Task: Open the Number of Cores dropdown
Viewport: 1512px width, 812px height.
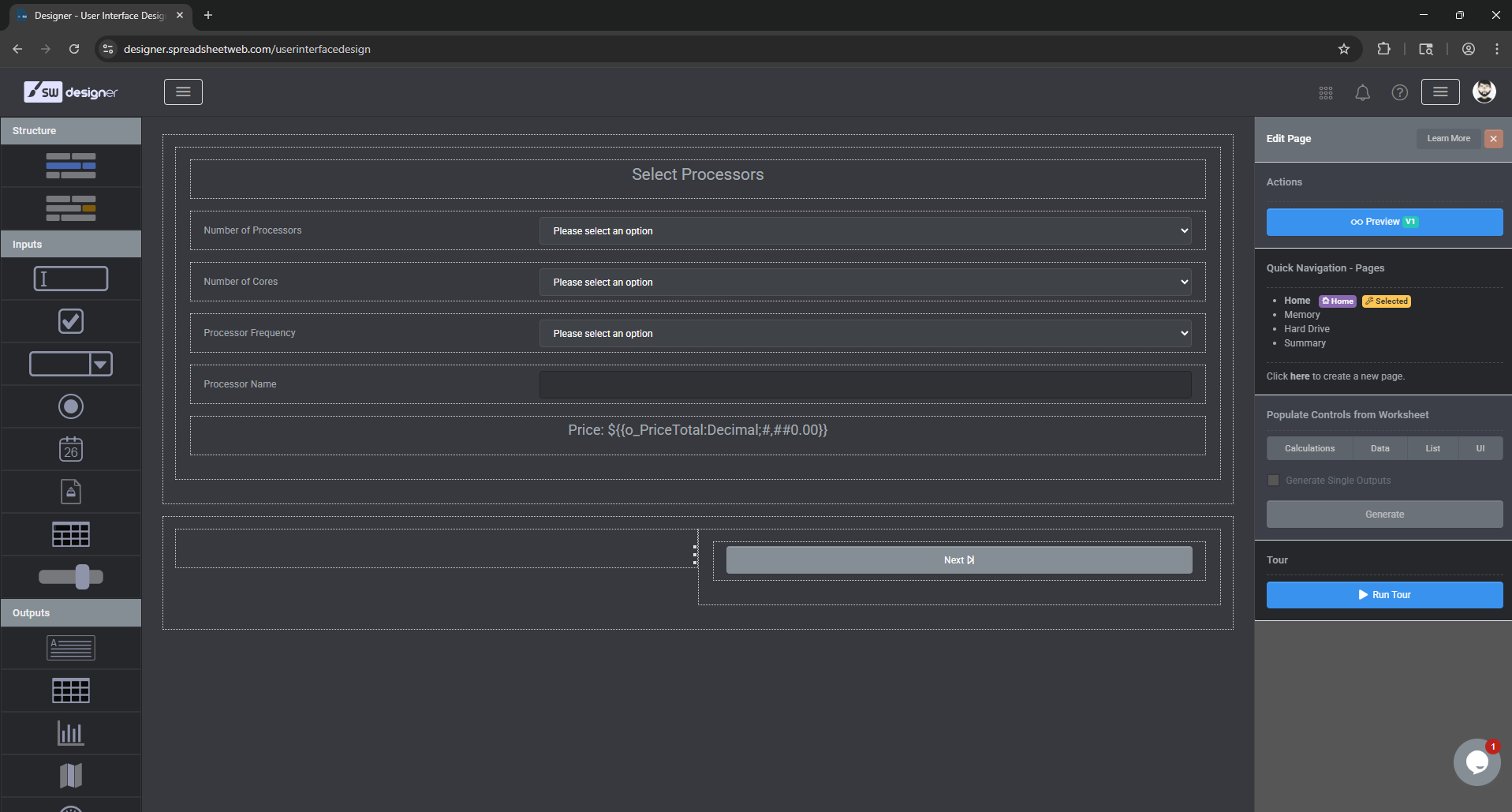Action: (865, 282)
